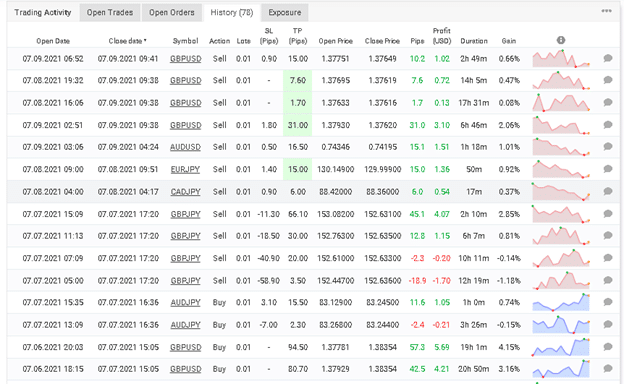
Task: Sort by Duration column header
Action: (474, 41)
